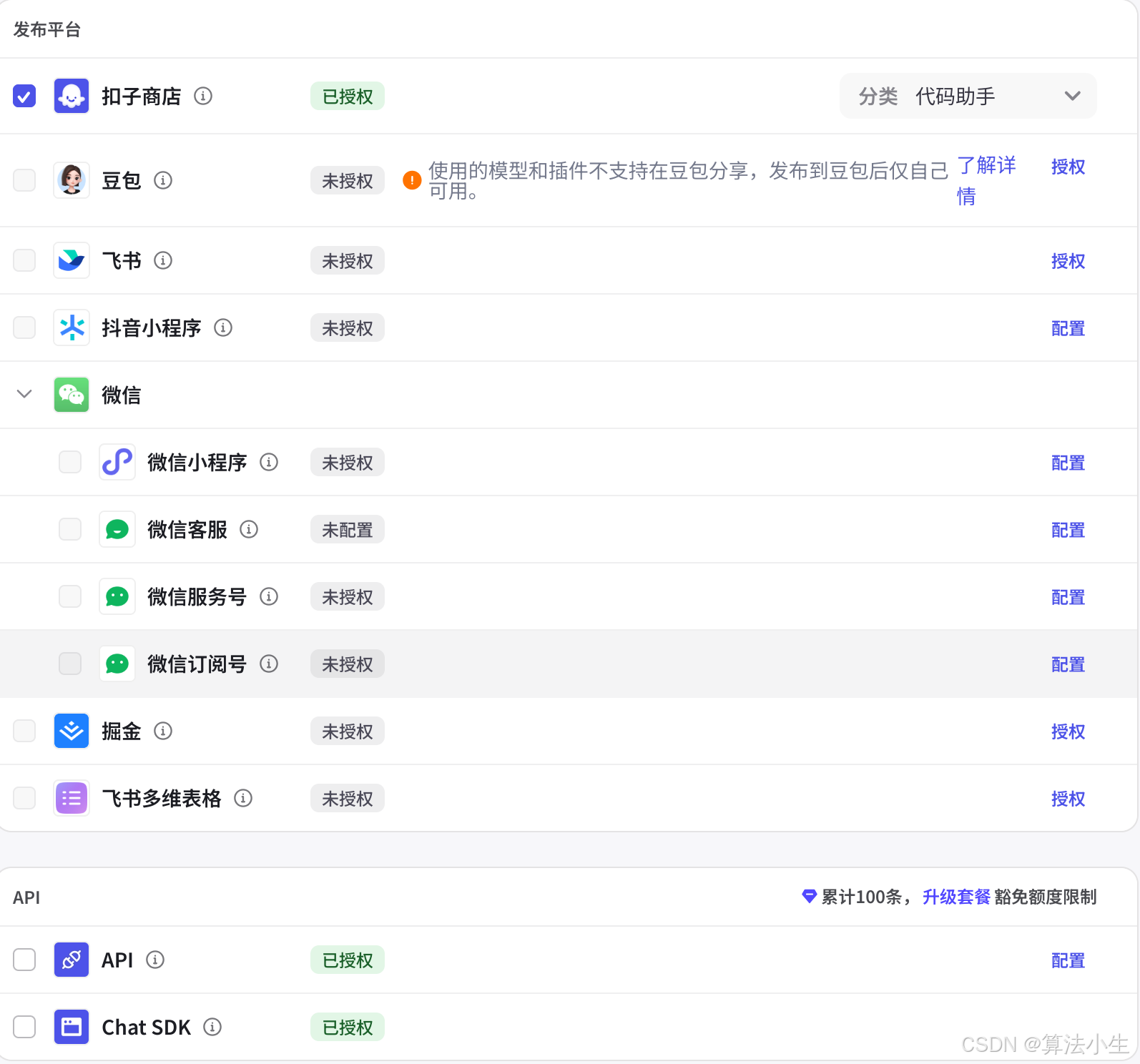
Task: Open info tooltip next to 掘金
Action: (x=163, y=731)
